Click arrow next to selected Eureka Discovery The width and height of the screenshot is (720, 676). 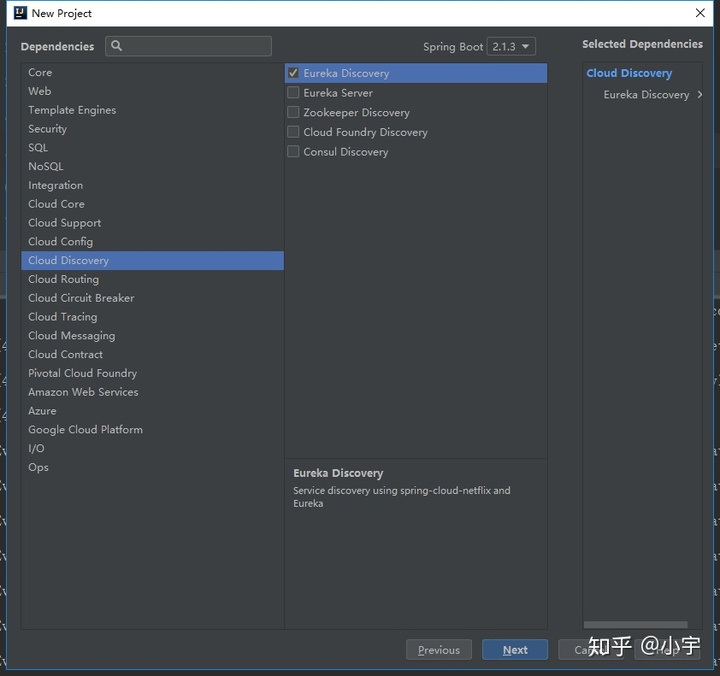coord(699,95)
